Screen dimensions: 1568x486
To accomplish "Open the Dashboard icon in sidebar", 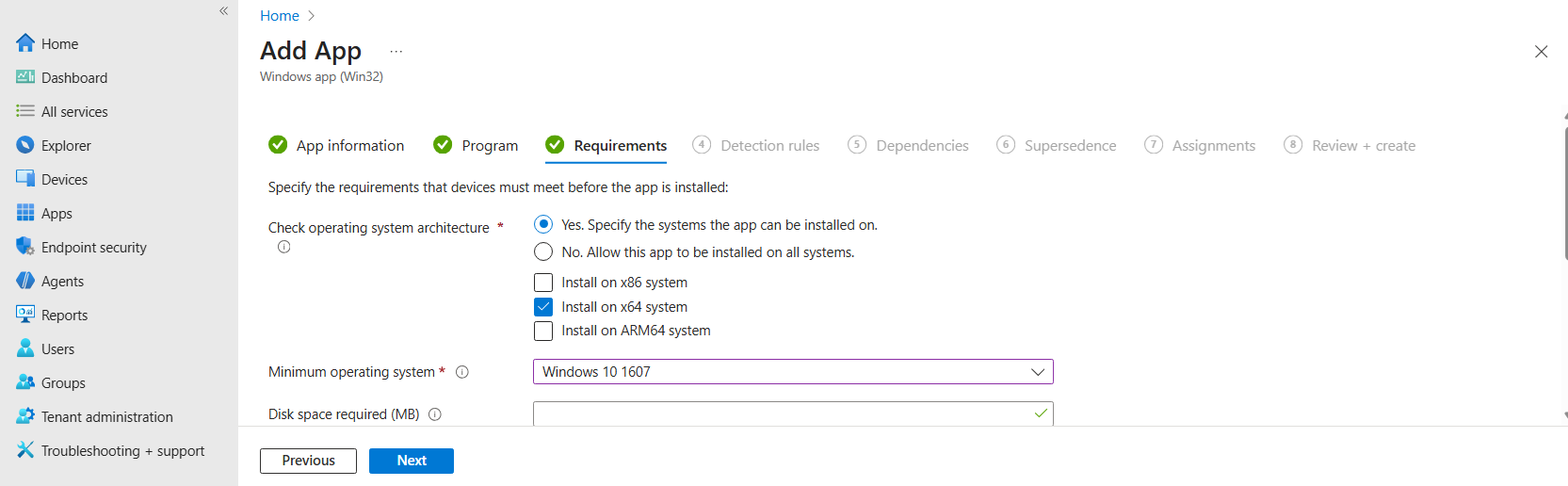I will (x=25, y=77).
